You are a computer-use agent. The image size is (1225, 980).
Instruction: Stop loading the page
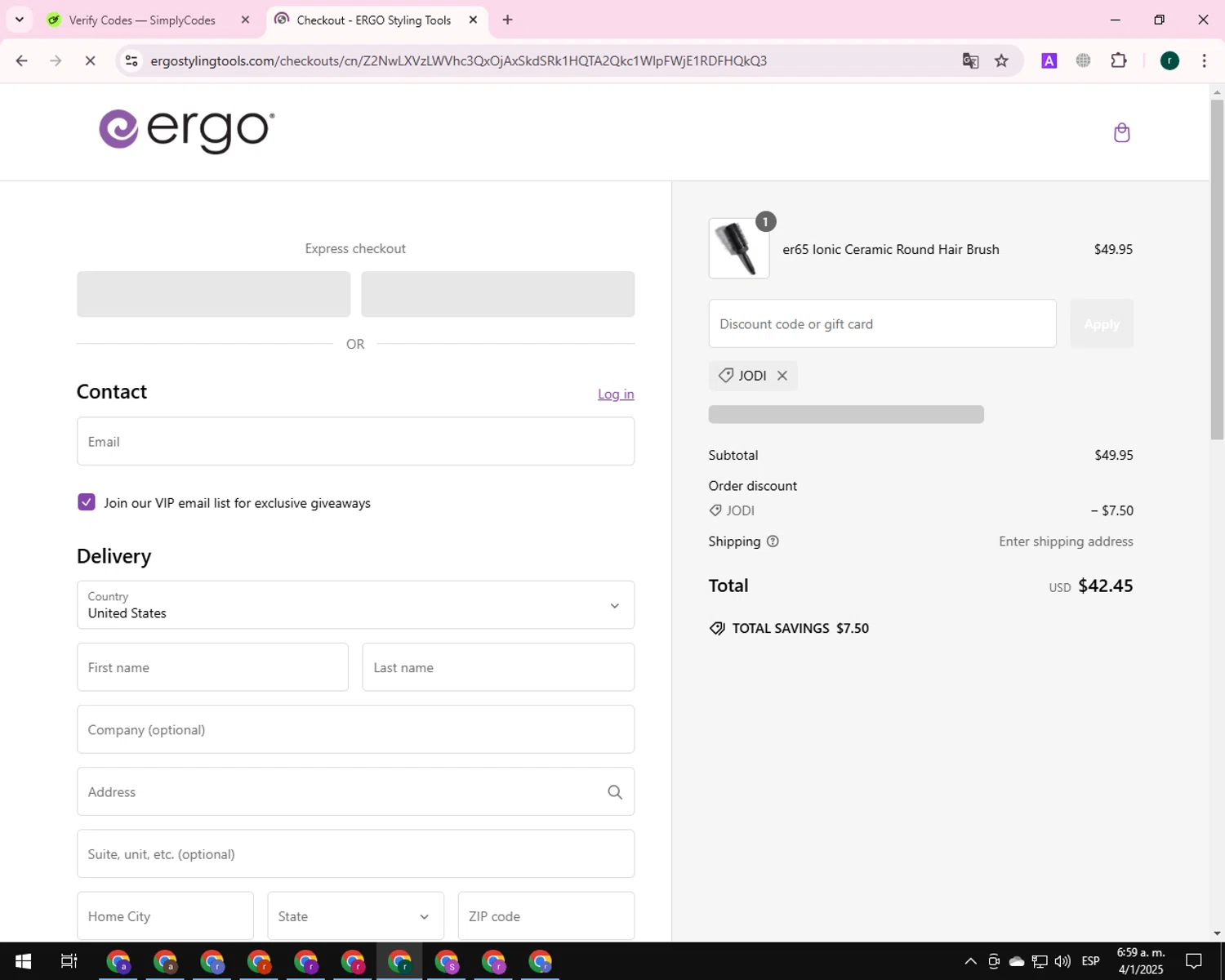pyautogui.click(x=90, y=60)
